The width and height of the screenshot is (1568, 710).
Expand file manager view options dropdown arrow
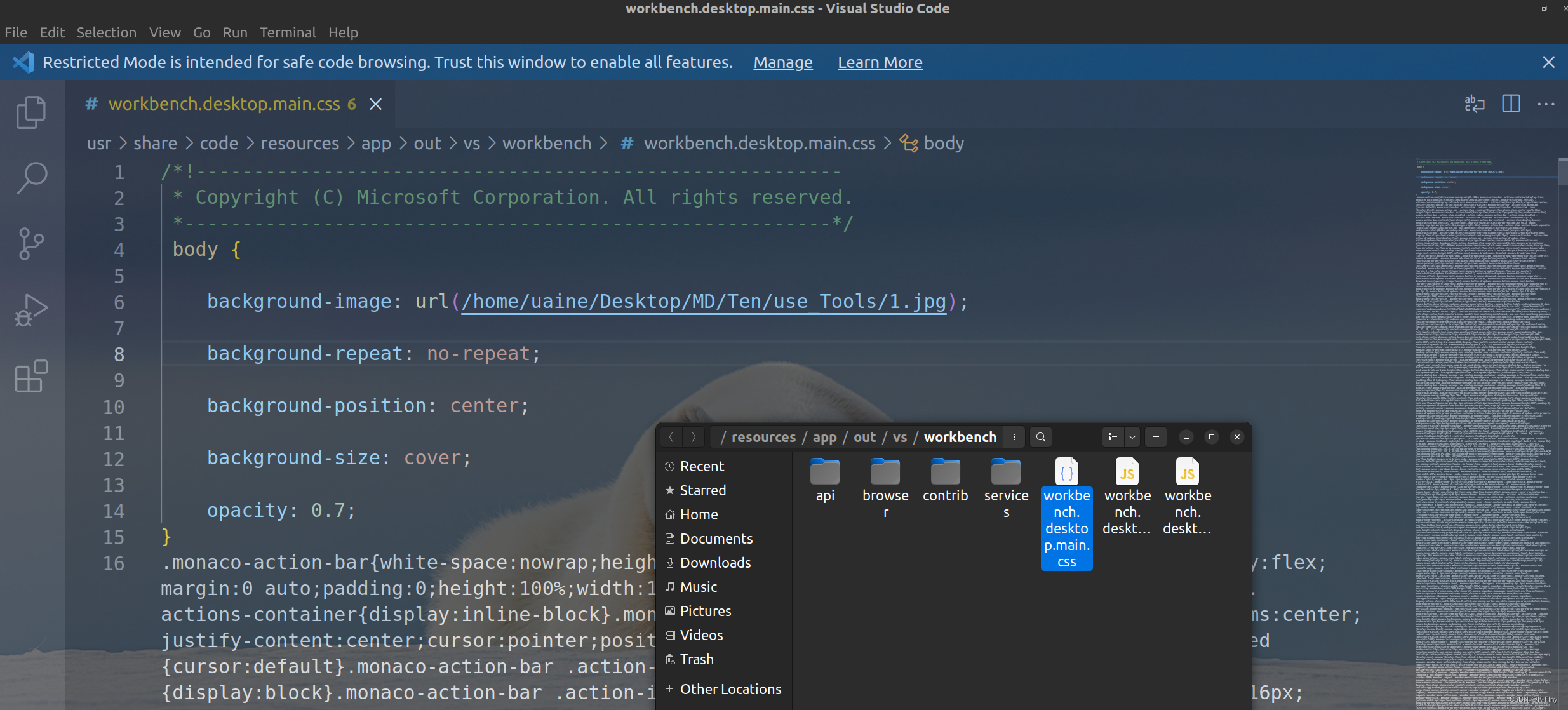1132,437
